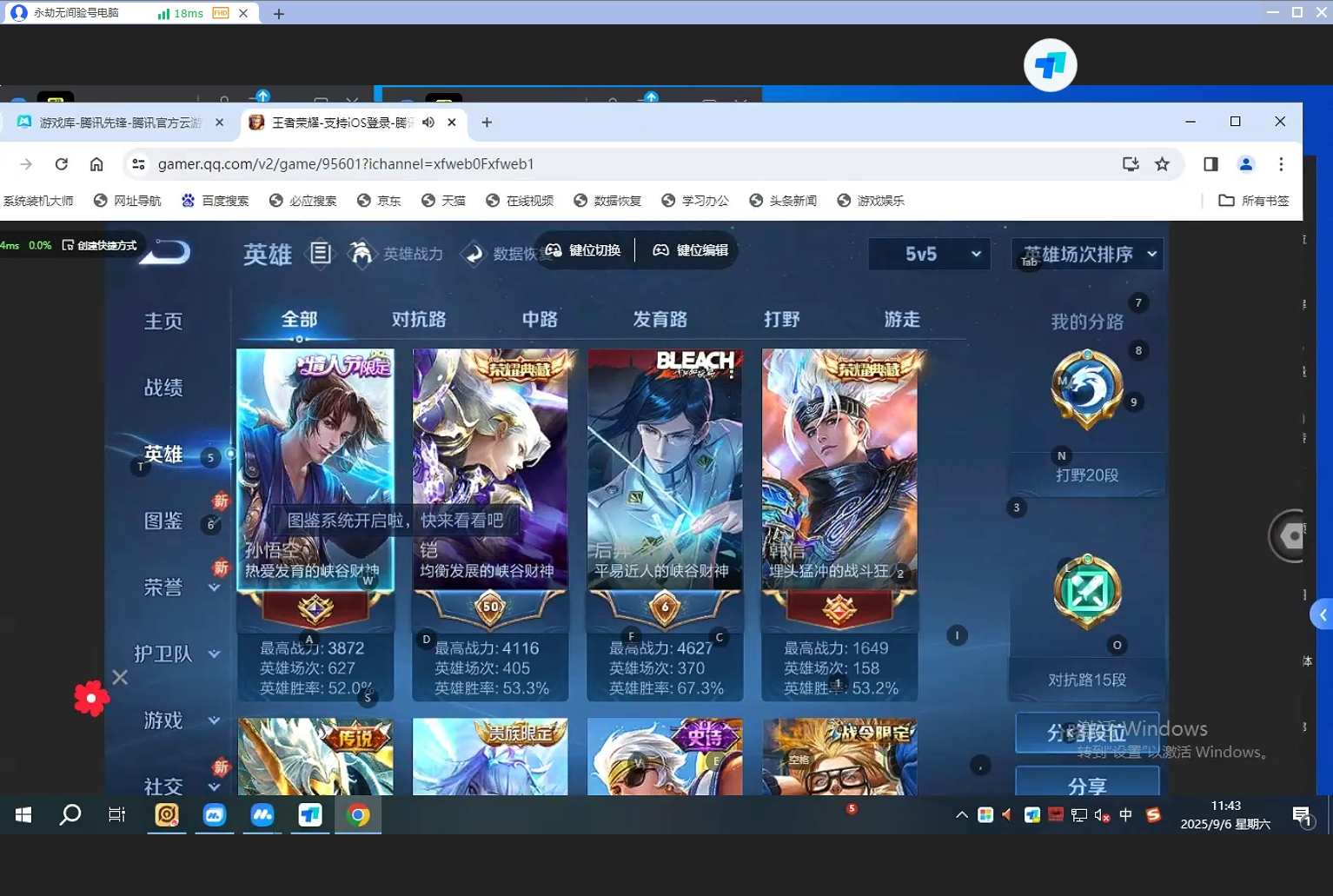Open taskbar search

coord(70,815)
